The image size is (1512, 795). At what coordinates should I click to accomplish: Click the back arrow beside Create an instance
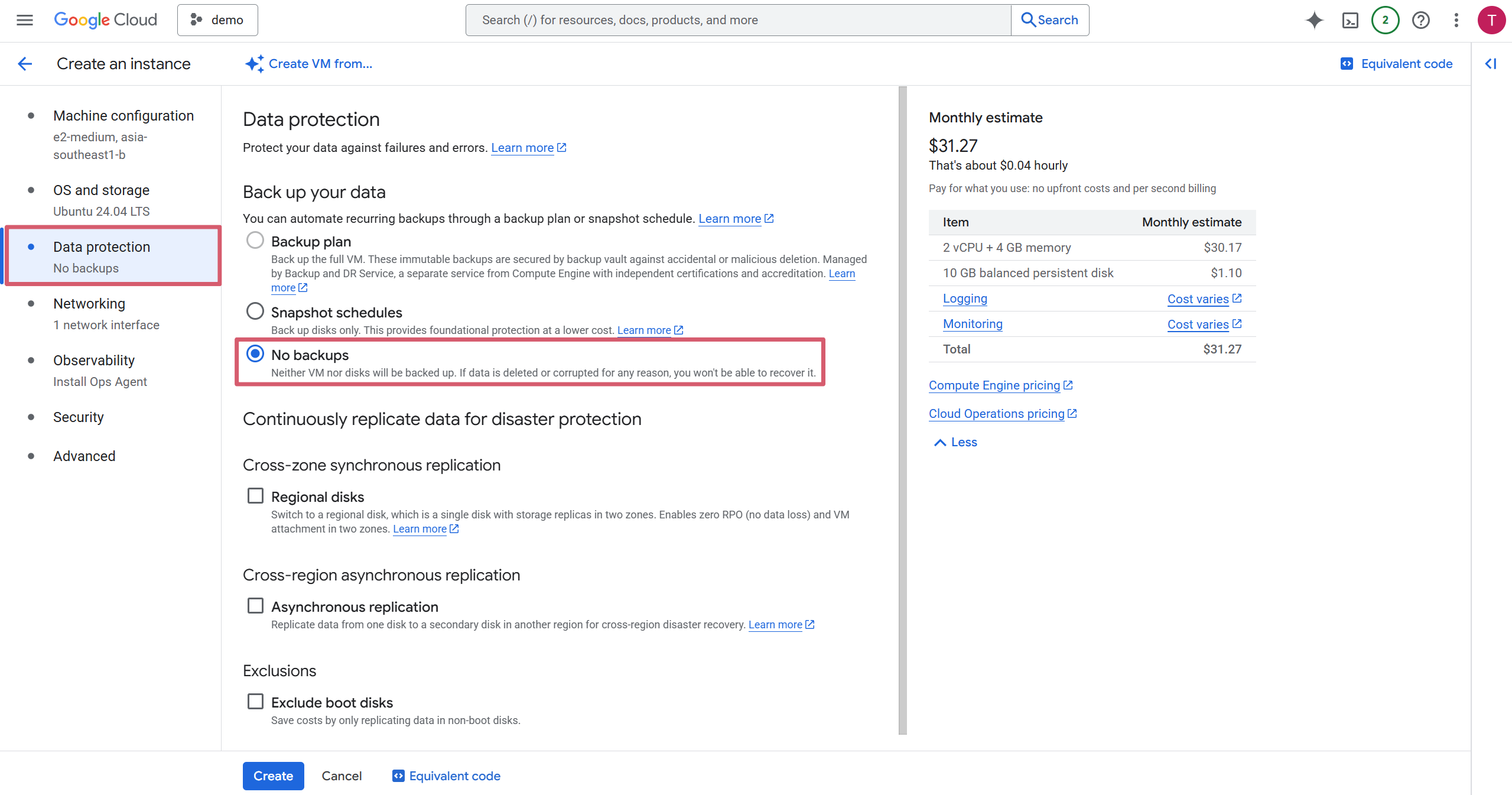point(25,64)
